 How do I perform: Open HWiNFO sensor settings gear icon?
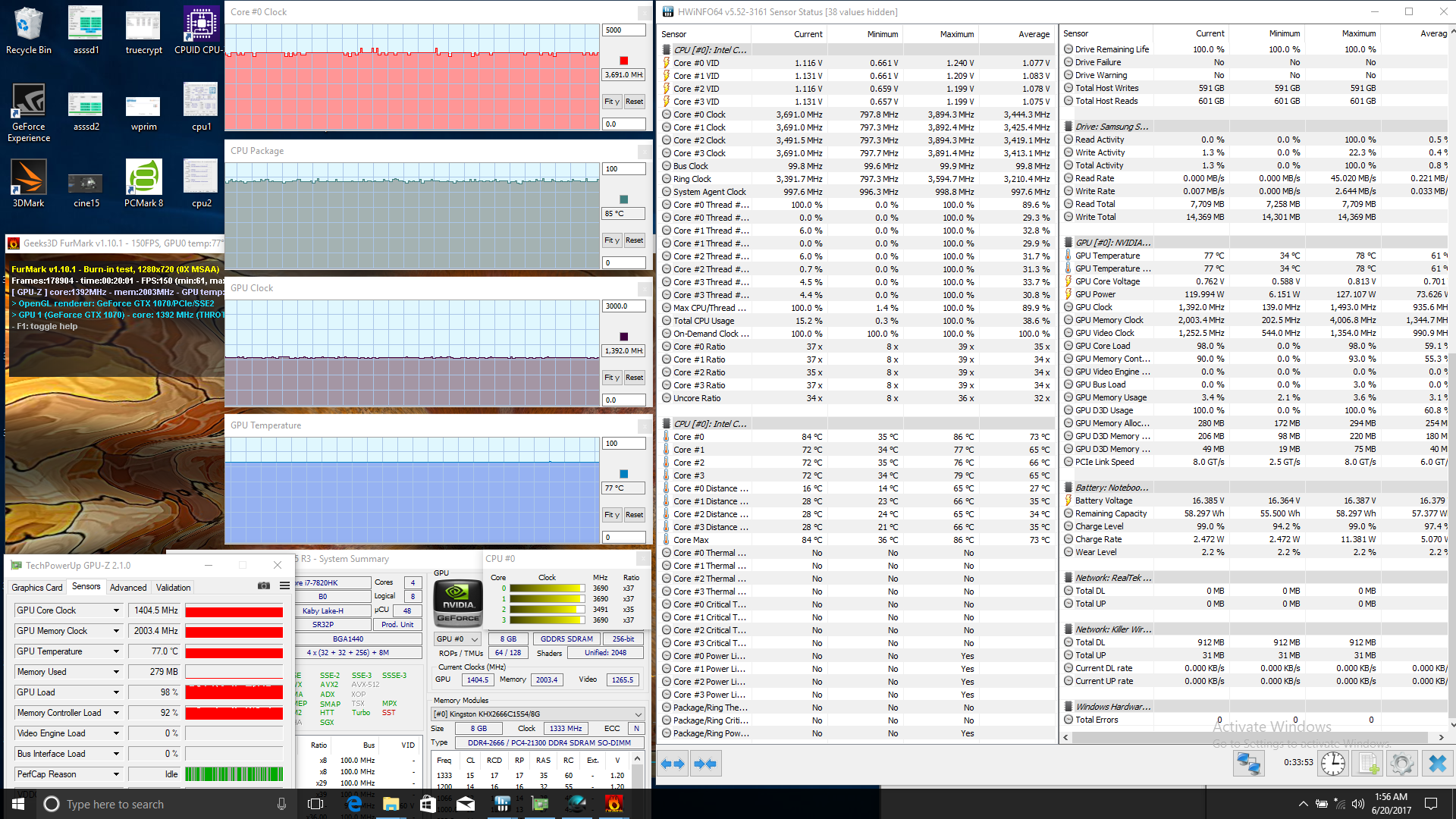tap(1402, 764)
